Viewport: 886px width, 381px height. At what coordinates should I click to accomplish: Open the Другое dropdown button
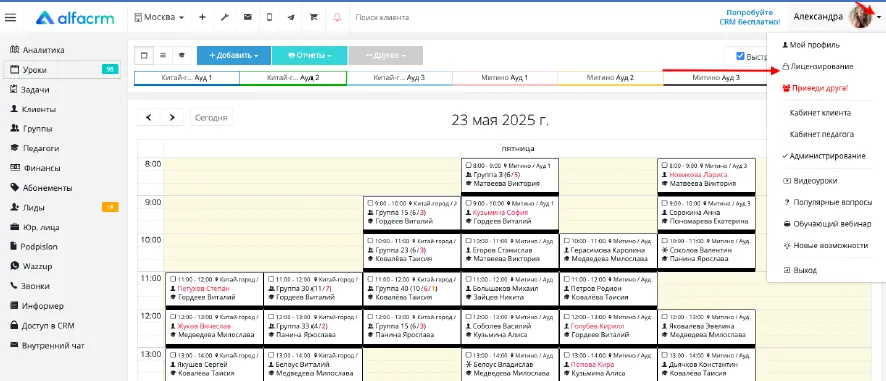[x=386, y=55]
